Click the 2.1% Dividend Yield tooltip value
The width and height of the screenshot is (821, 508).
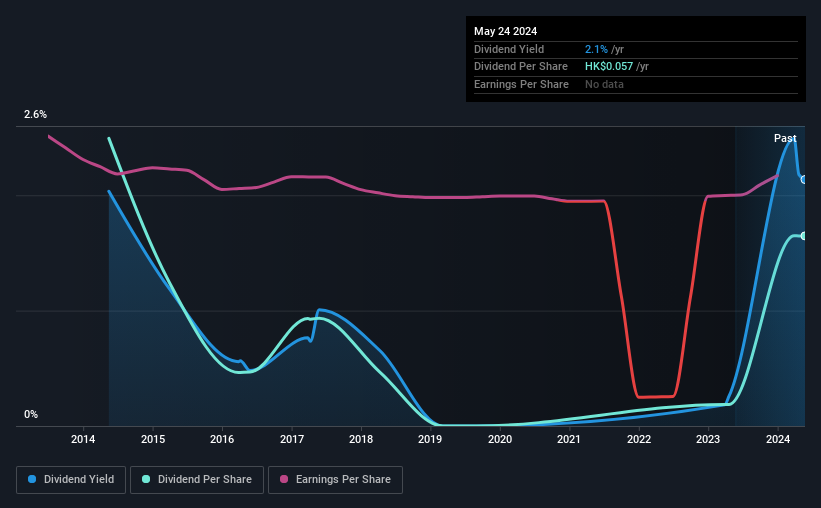click(x=596, y=49)
